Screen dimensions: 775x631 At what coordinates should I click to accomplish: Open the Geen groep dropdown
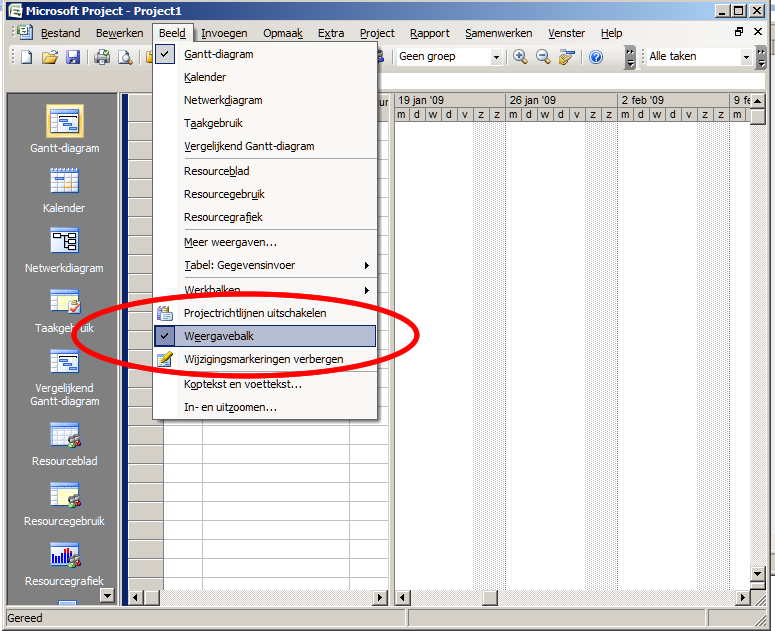496,57
